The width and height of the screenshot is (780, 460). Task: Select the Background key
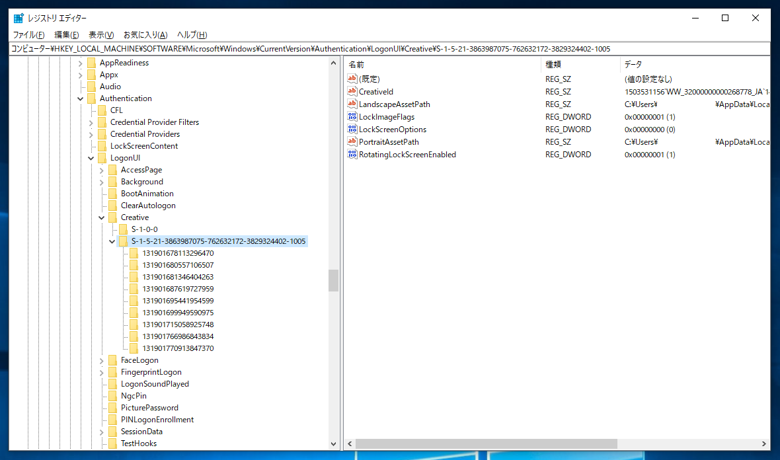[x=142, y=182]
